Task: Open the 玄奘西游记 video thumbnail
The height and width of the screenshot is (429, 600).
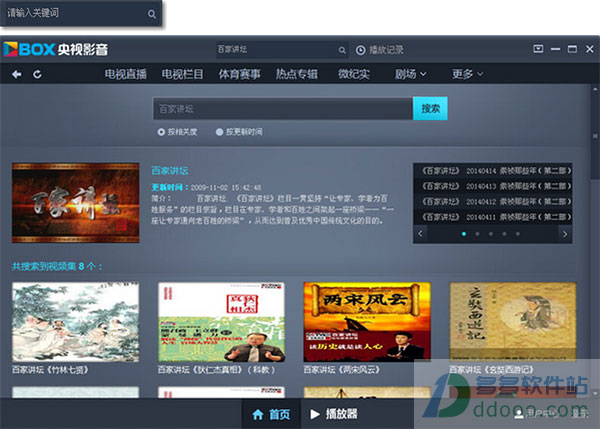Action: tap(513, 322)
